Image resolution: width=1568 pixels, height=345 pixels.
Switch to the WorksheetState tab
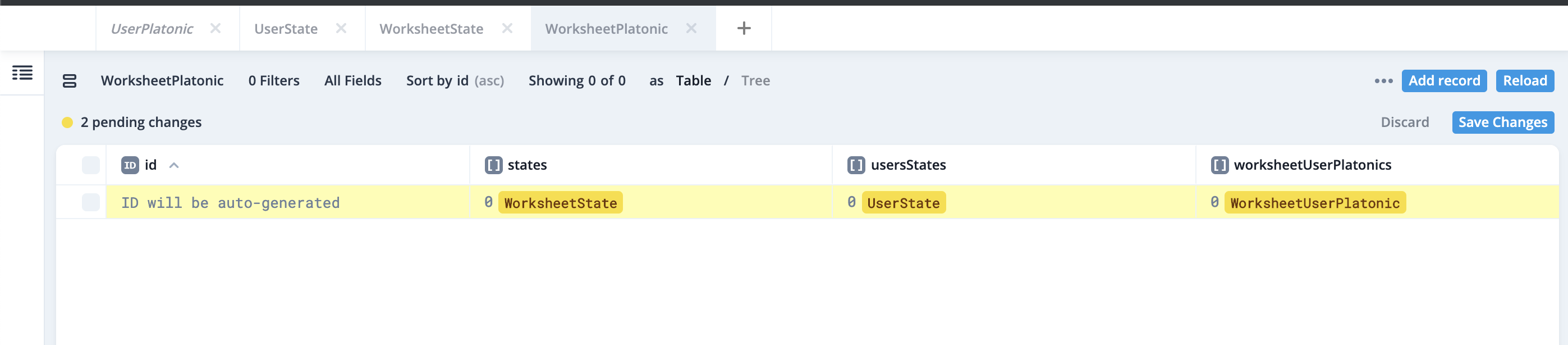click(431, 29)
